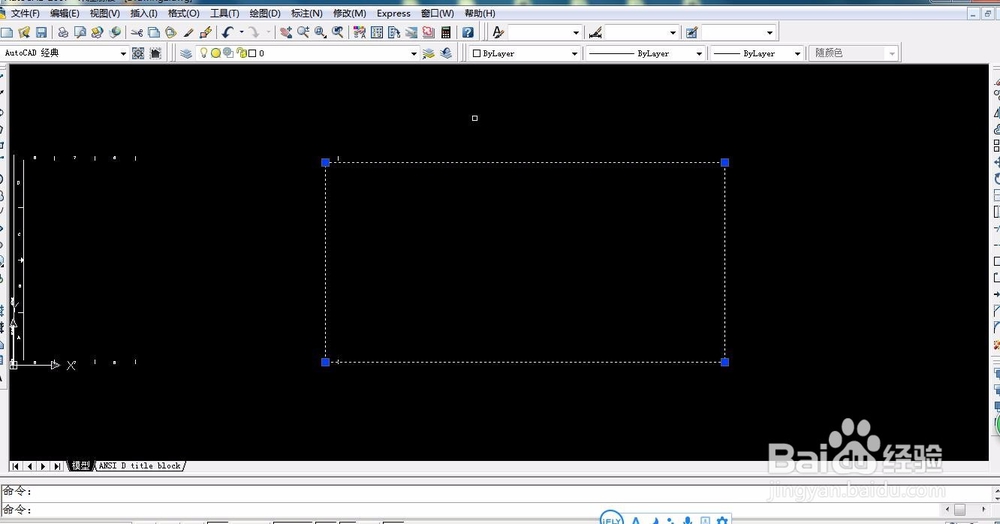
Task: Click Make Object's Layer Current icon
Action: coord(429,54)
